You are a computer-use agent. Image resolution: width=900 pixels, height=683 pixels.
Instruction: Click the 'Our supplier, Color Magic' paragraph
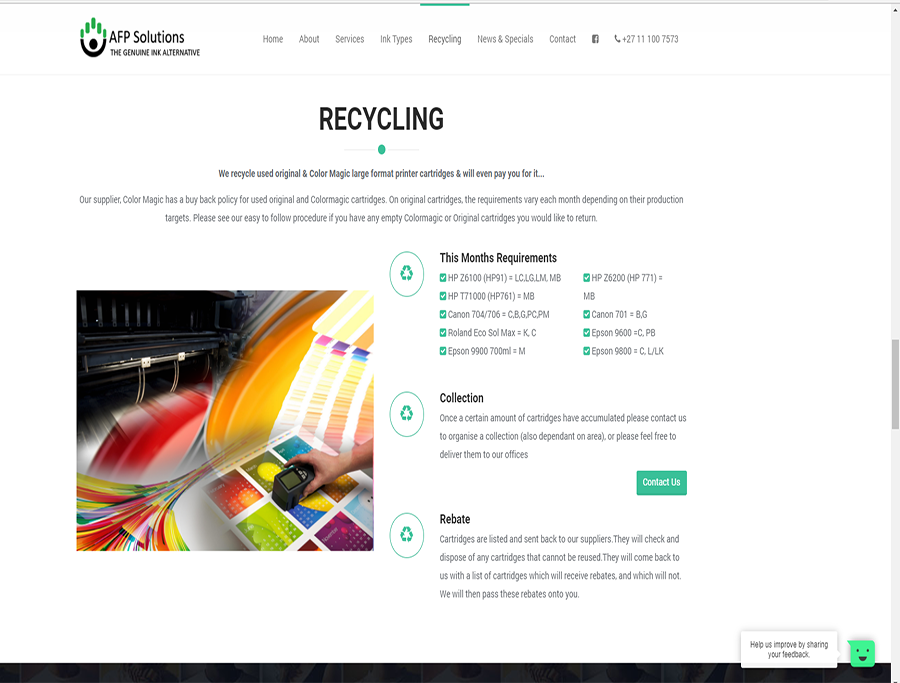pyautogui.click(x=381, y=209)
